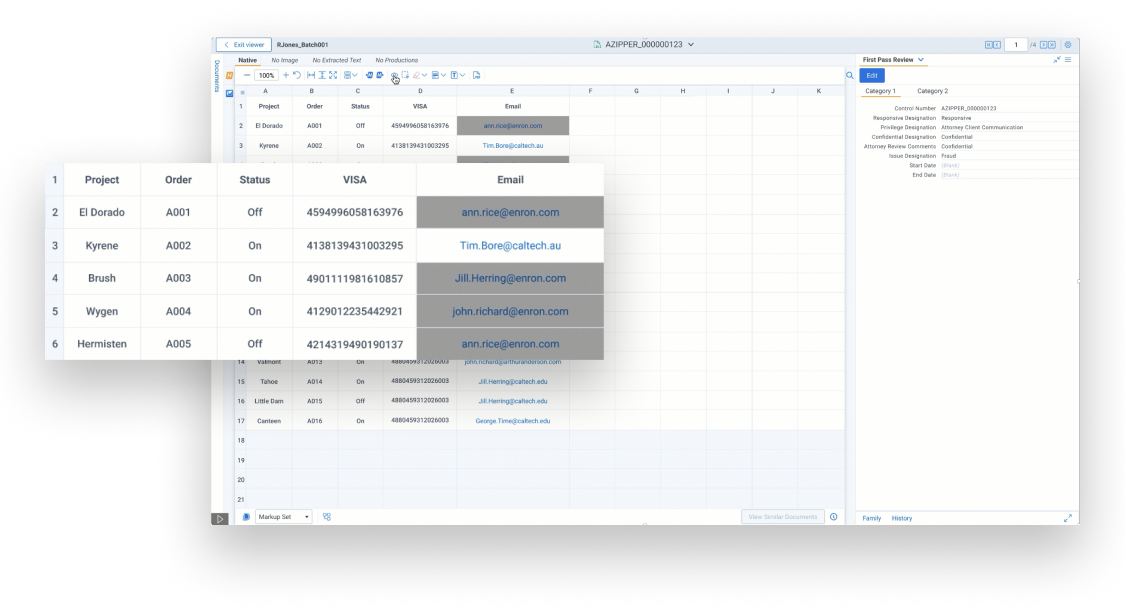Image resolution: width=1125 pixels, height=614 pixels.
Task: Open full screen mode via the expand icon
Action: point(332,75)
